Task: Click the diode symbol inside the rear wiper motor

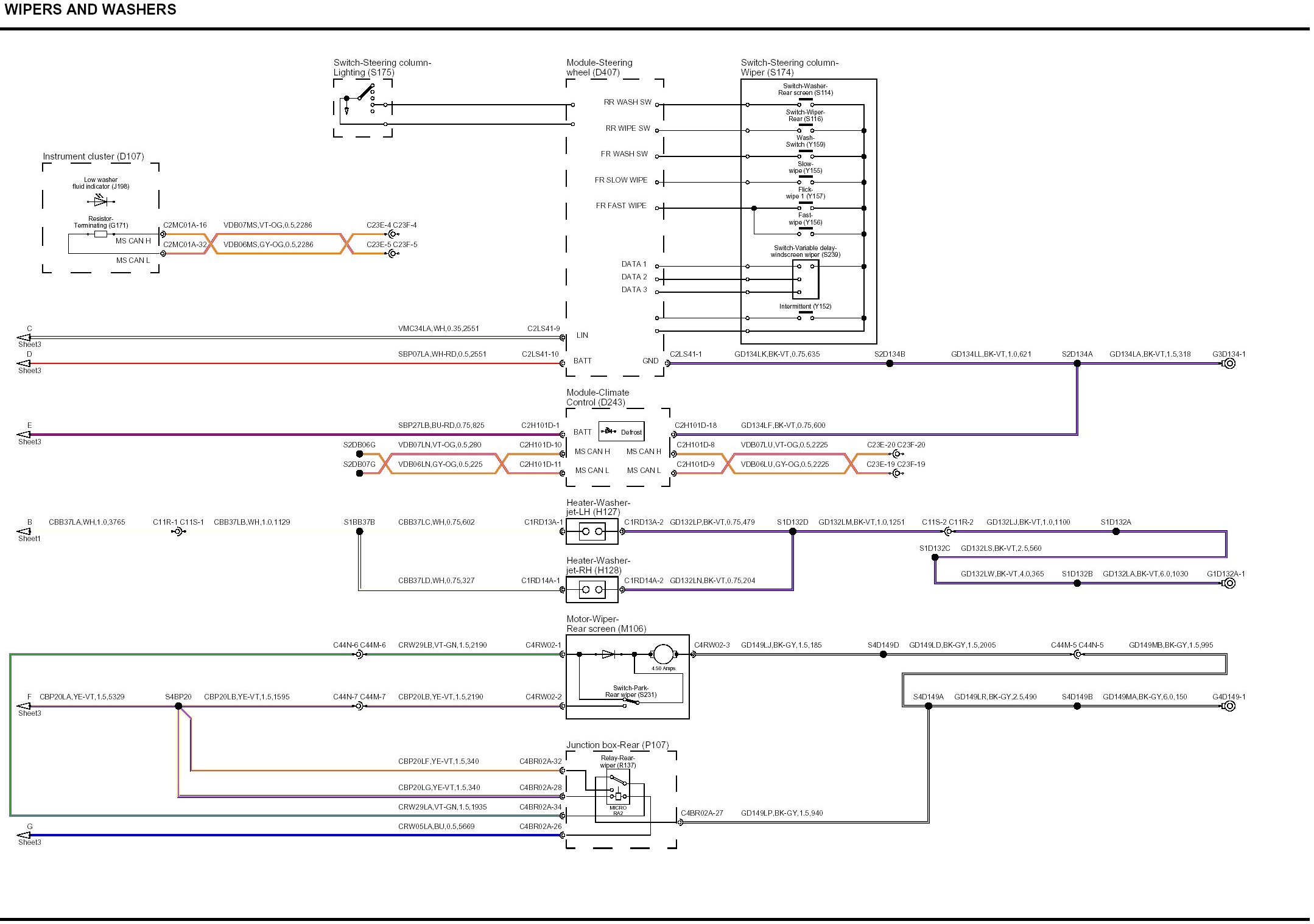Action: (x=608, y=654)
